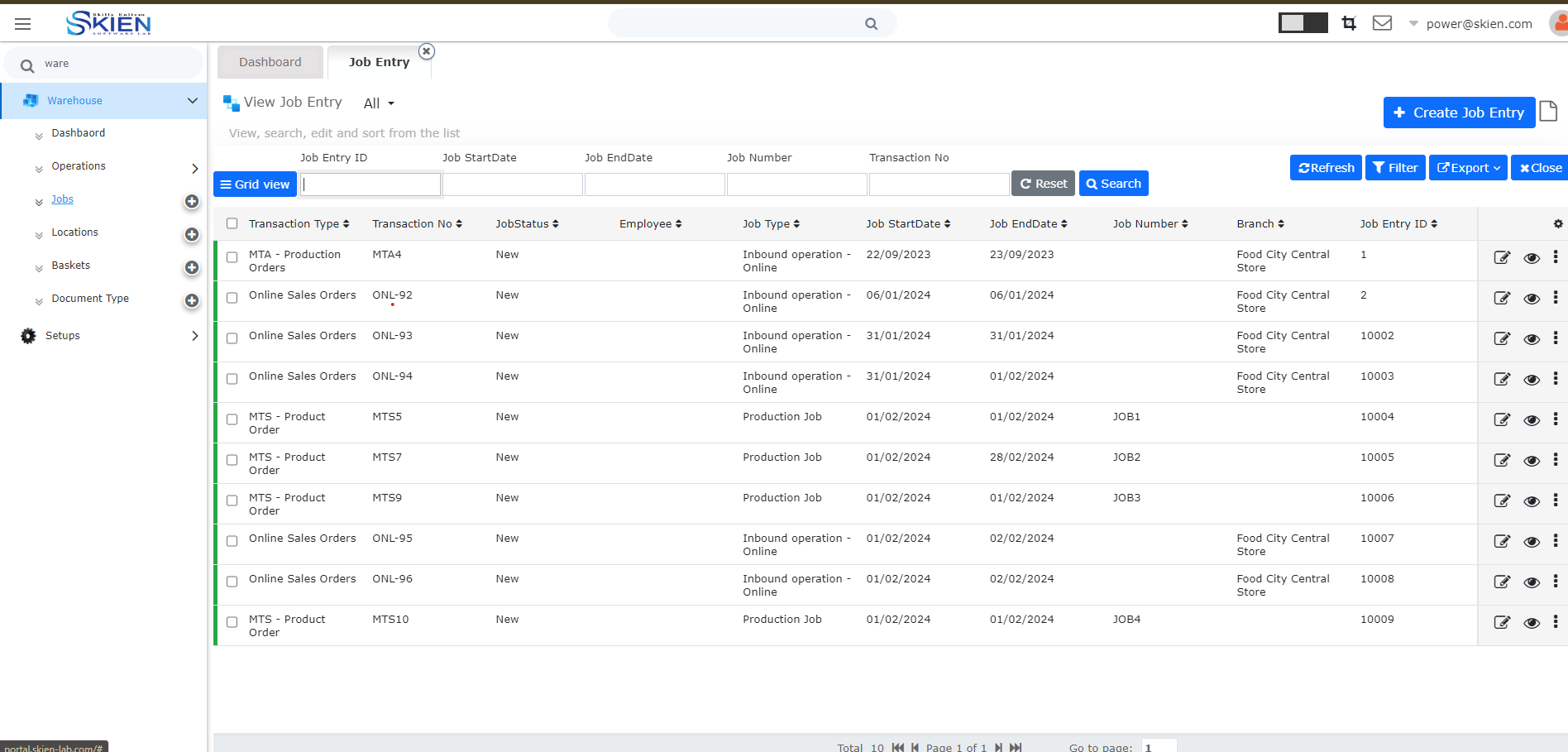The width and height of the screenshot is (1568, 752).
Task: Open the view details eye icon for ONL-93
Action: click(1532, 338)
